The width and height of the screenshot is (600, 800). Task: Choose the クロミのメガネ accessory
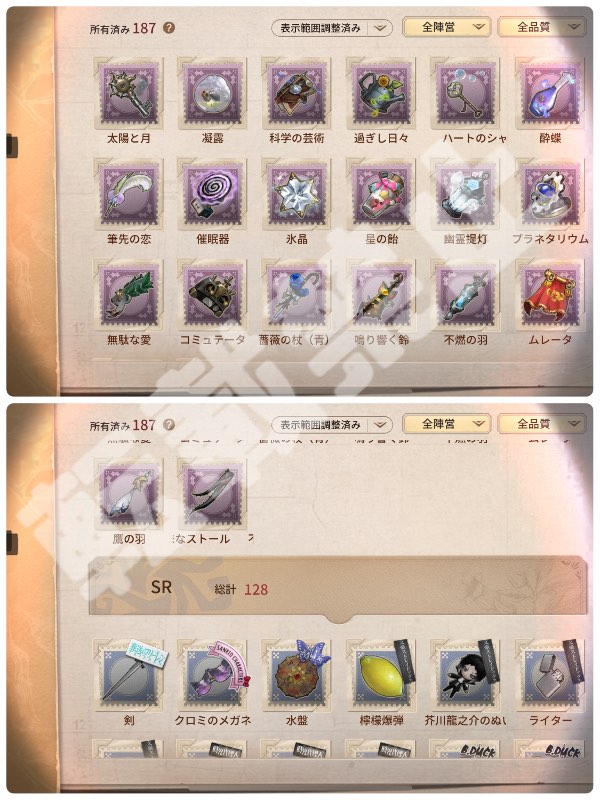point(212,674)
